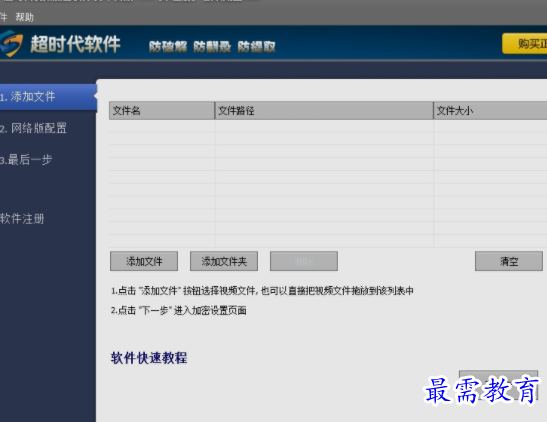The width and height of the screenshot is (547, 422).
Task: Sort by 文件路径 column header
Action: [324, 111]
